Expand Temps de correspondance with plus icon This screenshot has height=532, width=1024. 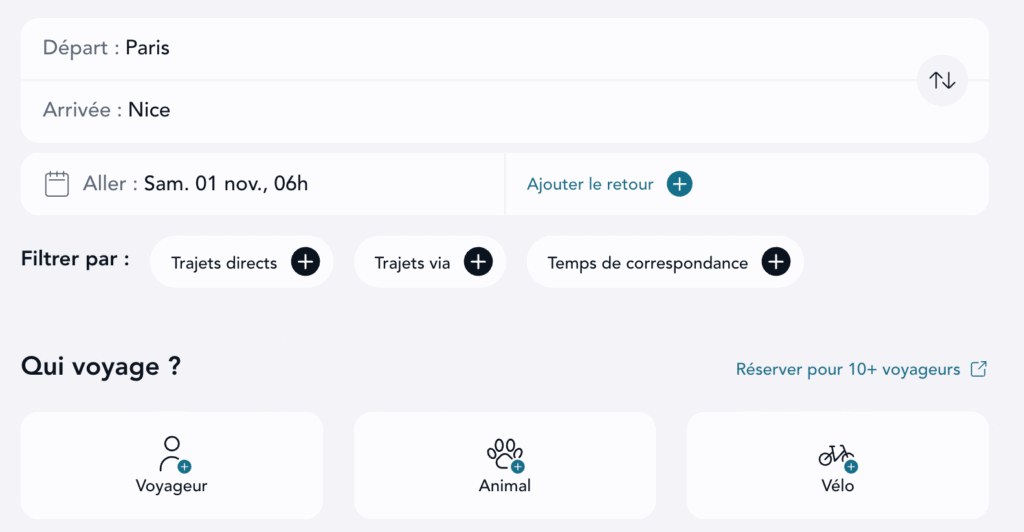(x=776, y=263)
